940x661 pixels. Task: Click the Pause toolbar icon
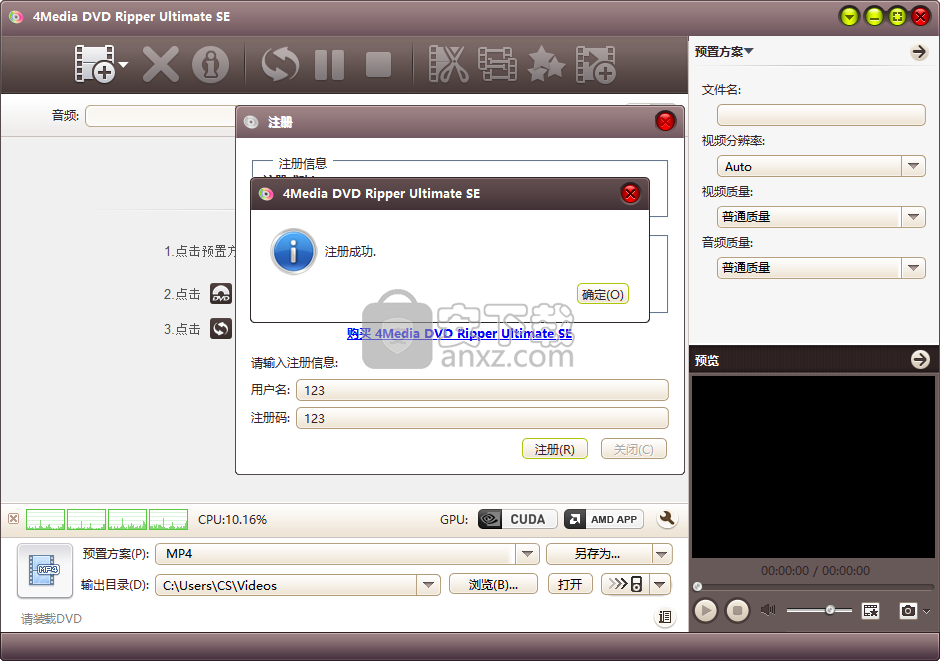(x=330, y=65)
